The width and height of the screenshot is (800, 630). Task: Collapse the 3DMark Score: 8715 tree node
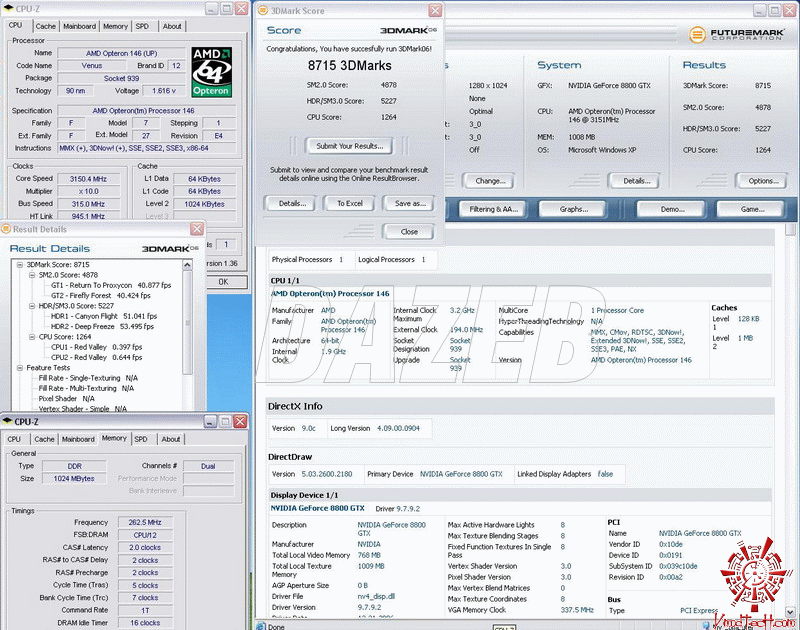pyautogui.click(x=20, y=265)
